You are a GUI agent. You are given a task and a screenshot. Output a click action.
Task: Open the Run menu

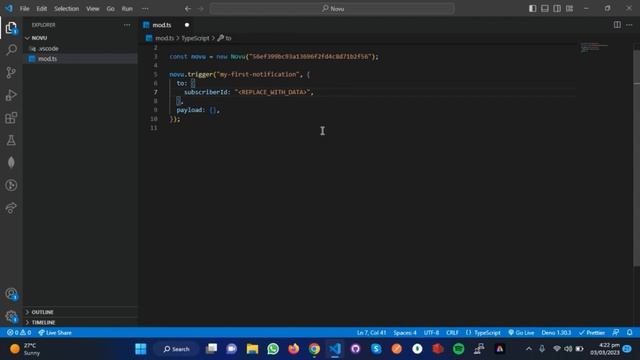click(127, 9)
